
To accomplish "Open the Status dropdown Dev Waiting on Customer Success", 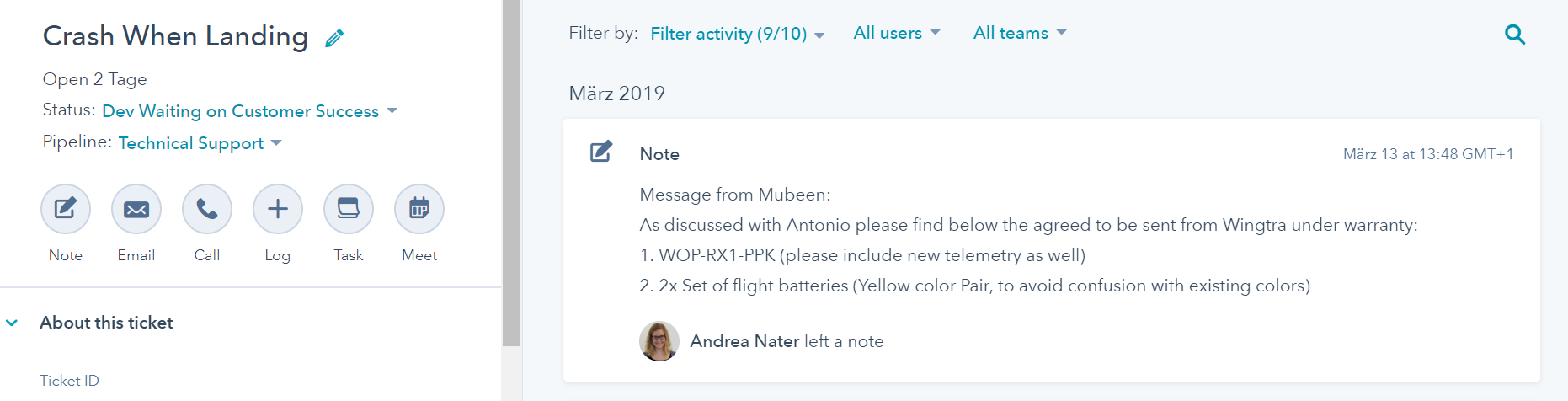I will tap(249, 111).
